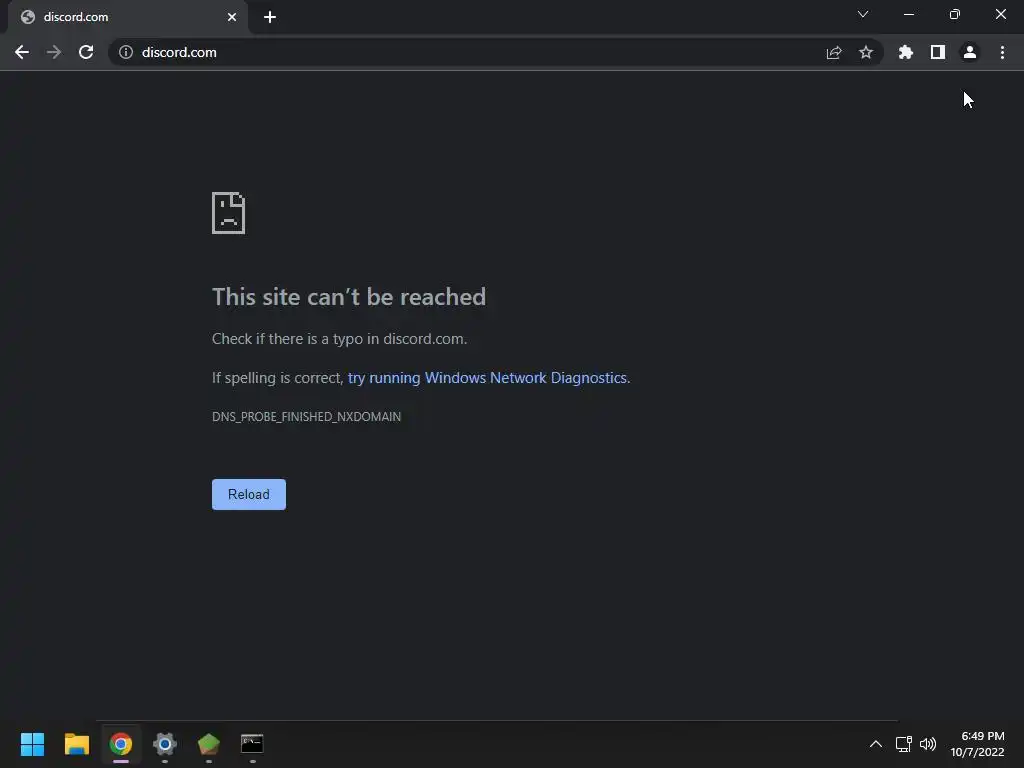Viewport: 1024px width, 768px height.
Task: Open a new tab with plus button
Action: 270,17
